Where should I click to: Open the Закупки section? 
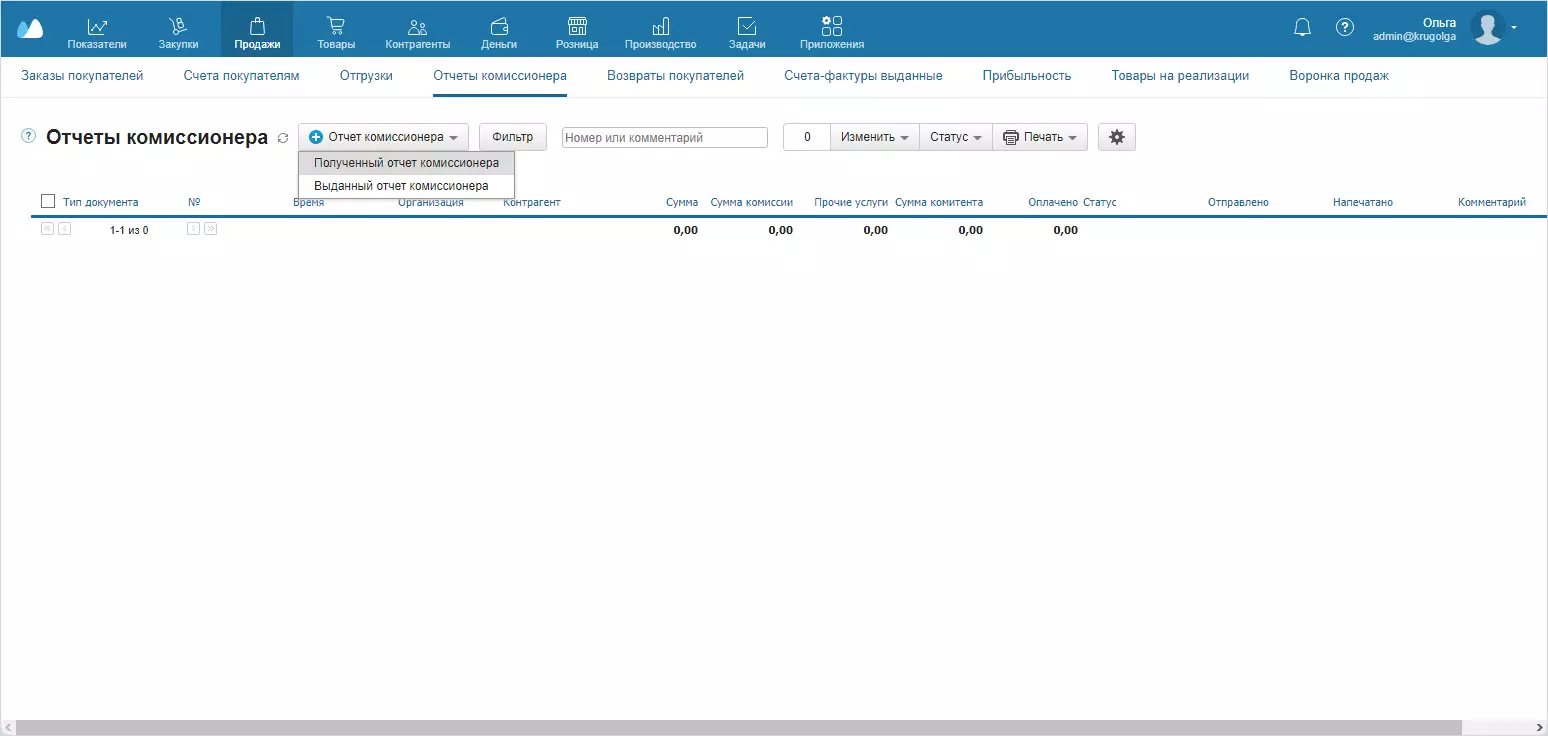coord(178,33)
